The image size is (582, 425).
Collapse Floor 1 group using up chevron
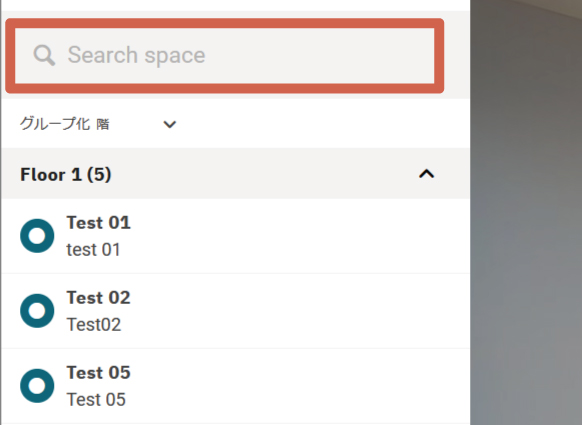[x=426, y=174]
